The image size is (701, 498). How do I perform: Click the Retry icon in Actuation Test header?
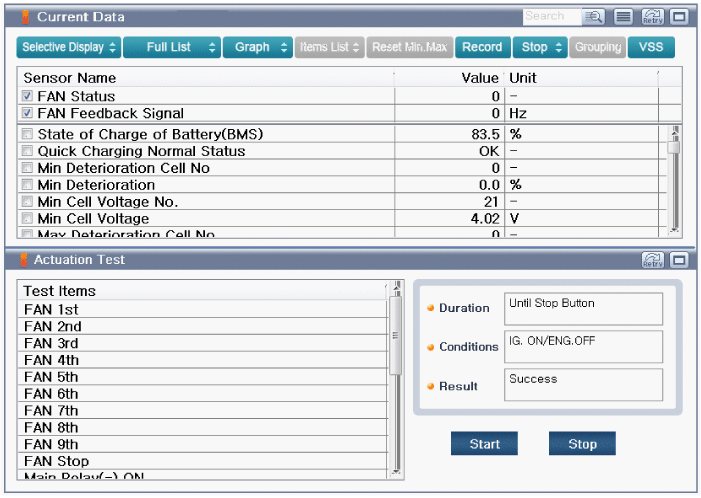[x=652, y=260]
